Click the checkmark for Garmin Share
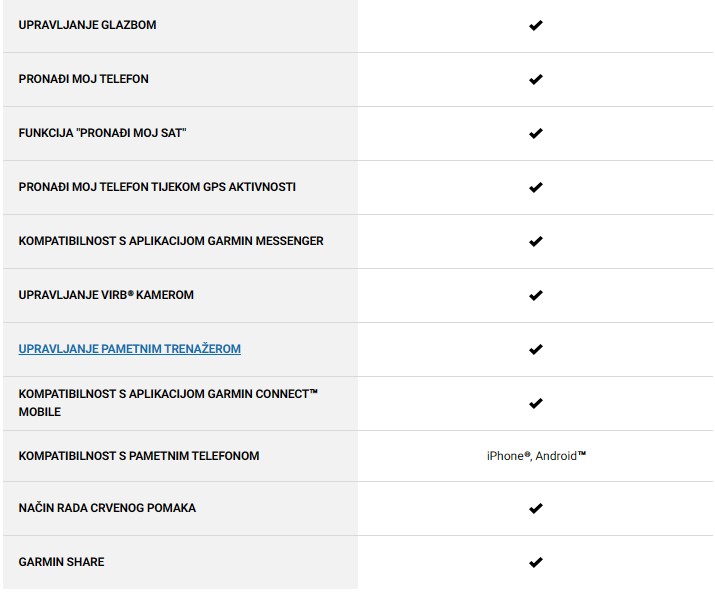 click(x=535, y=562)
